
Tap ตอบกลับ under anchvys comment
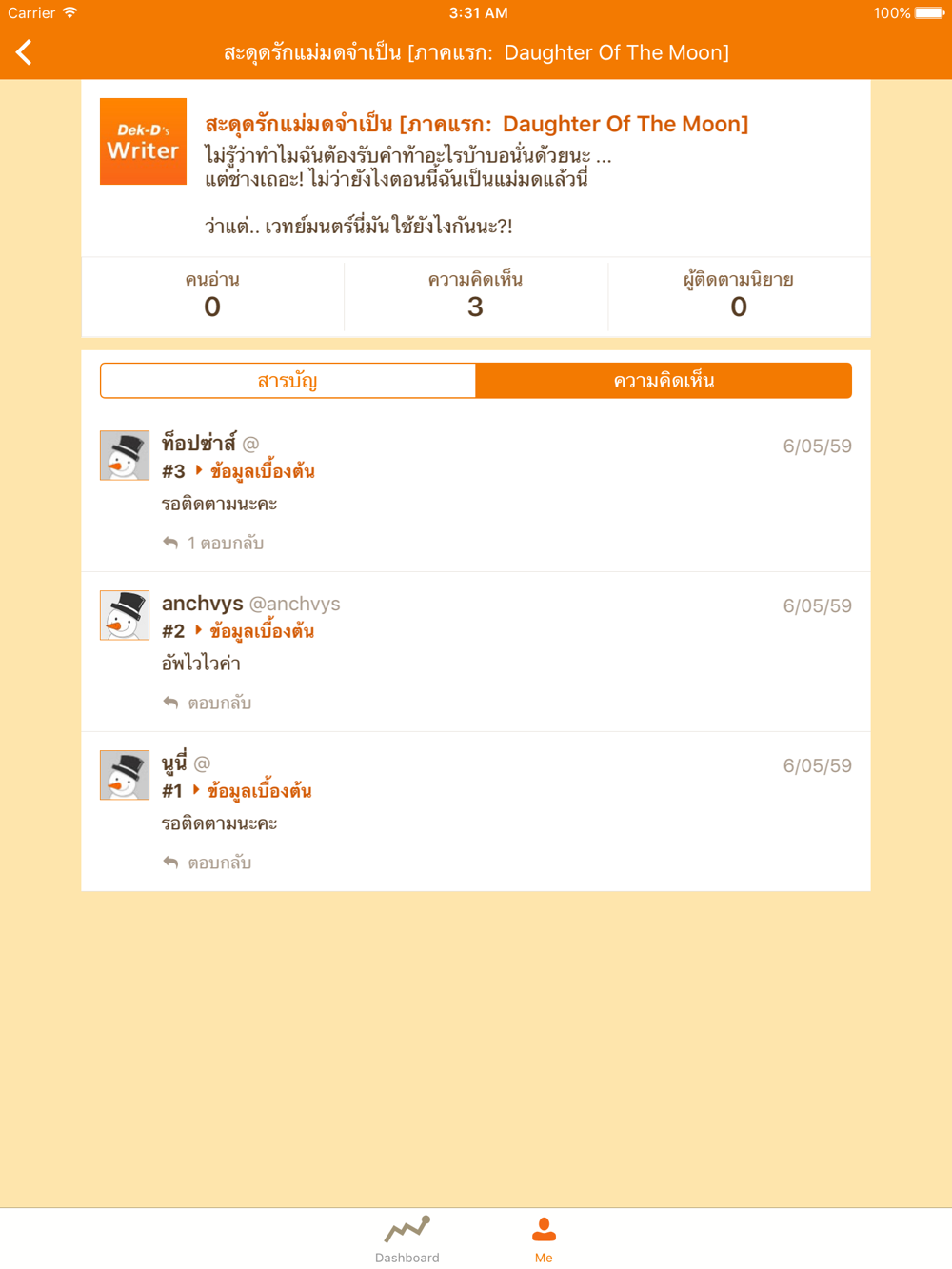[x=219, y=703]
